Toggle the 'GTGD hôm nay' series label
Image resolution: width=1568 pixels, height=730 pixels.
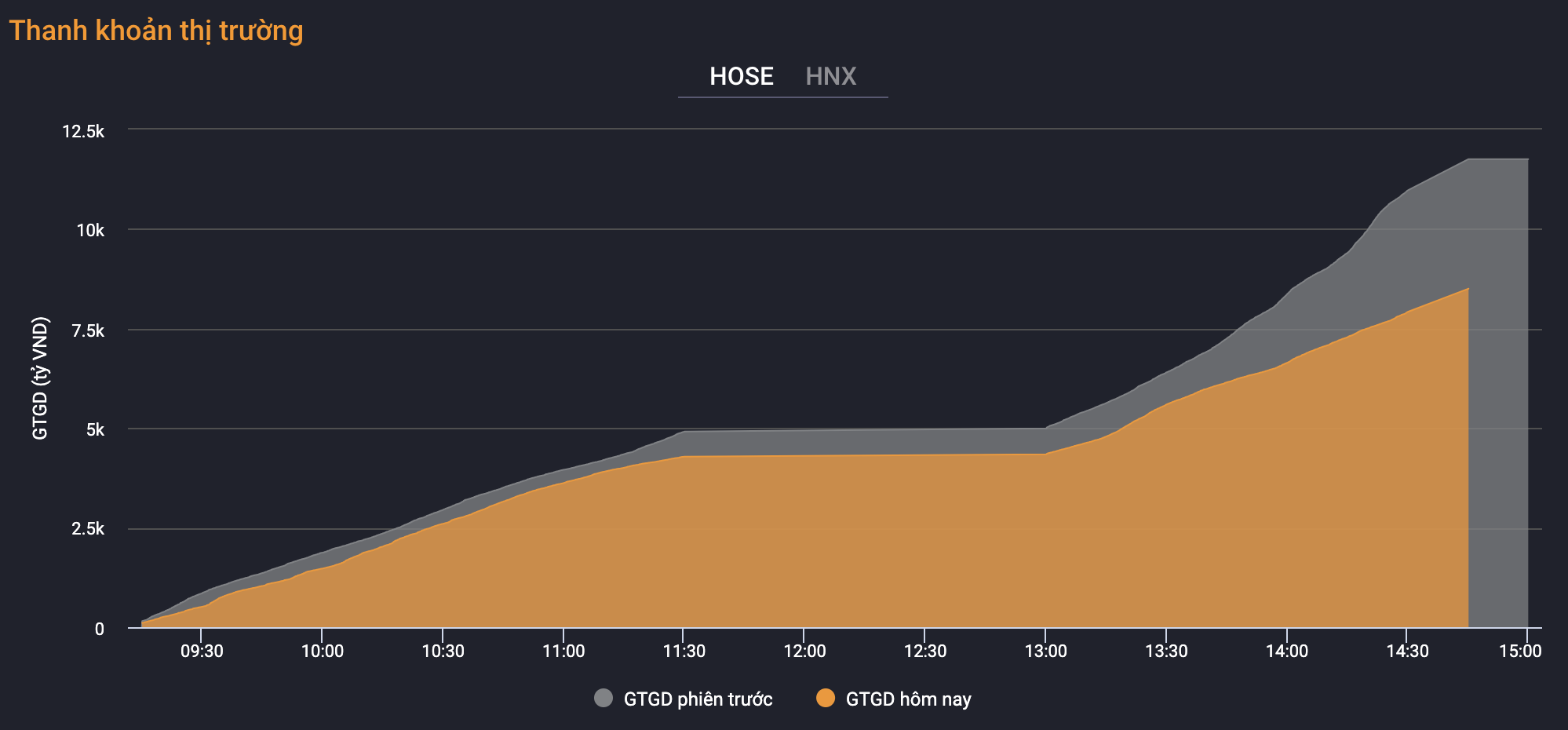(x=908, y=699)
